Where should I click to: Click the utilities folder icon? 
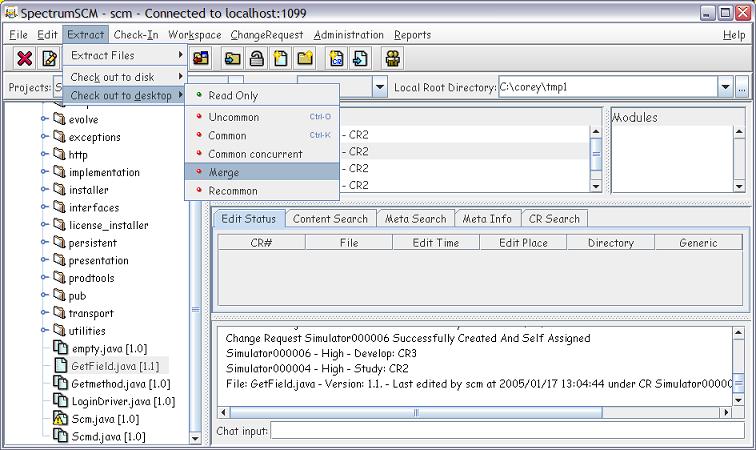click(59, 330)
